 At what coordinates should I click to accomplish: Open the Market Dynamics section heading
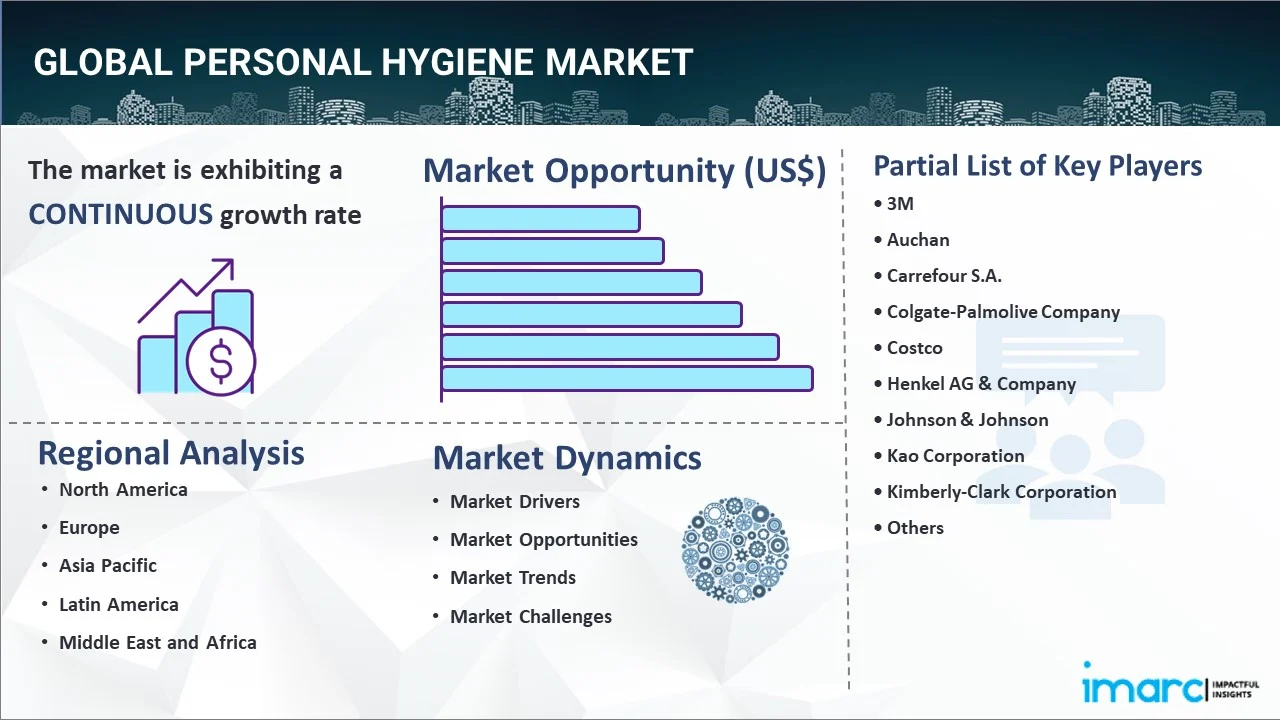click(567, 459)
